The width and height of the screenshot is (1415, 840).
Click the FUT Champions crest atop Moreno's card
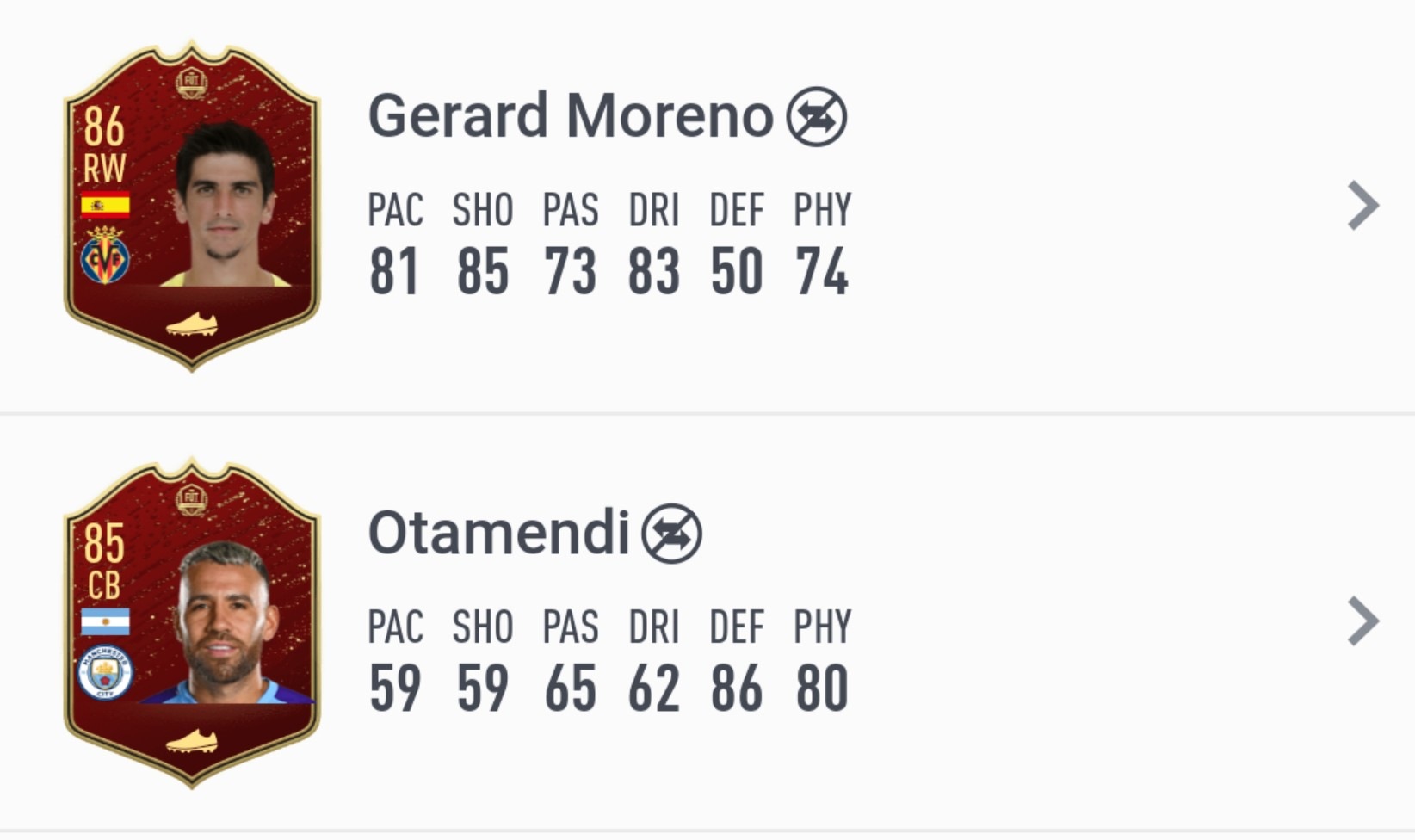coord(191,83)
